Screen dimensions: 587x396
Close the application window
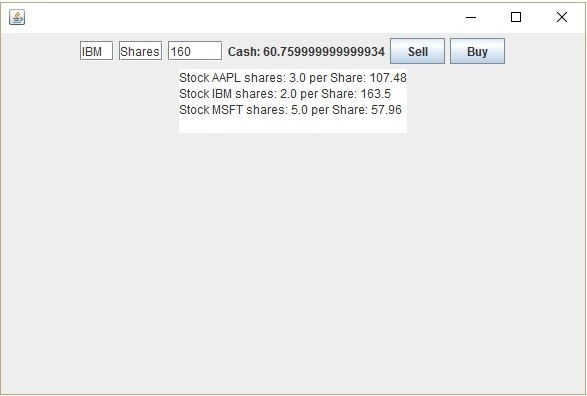click(x=562, y=17)
